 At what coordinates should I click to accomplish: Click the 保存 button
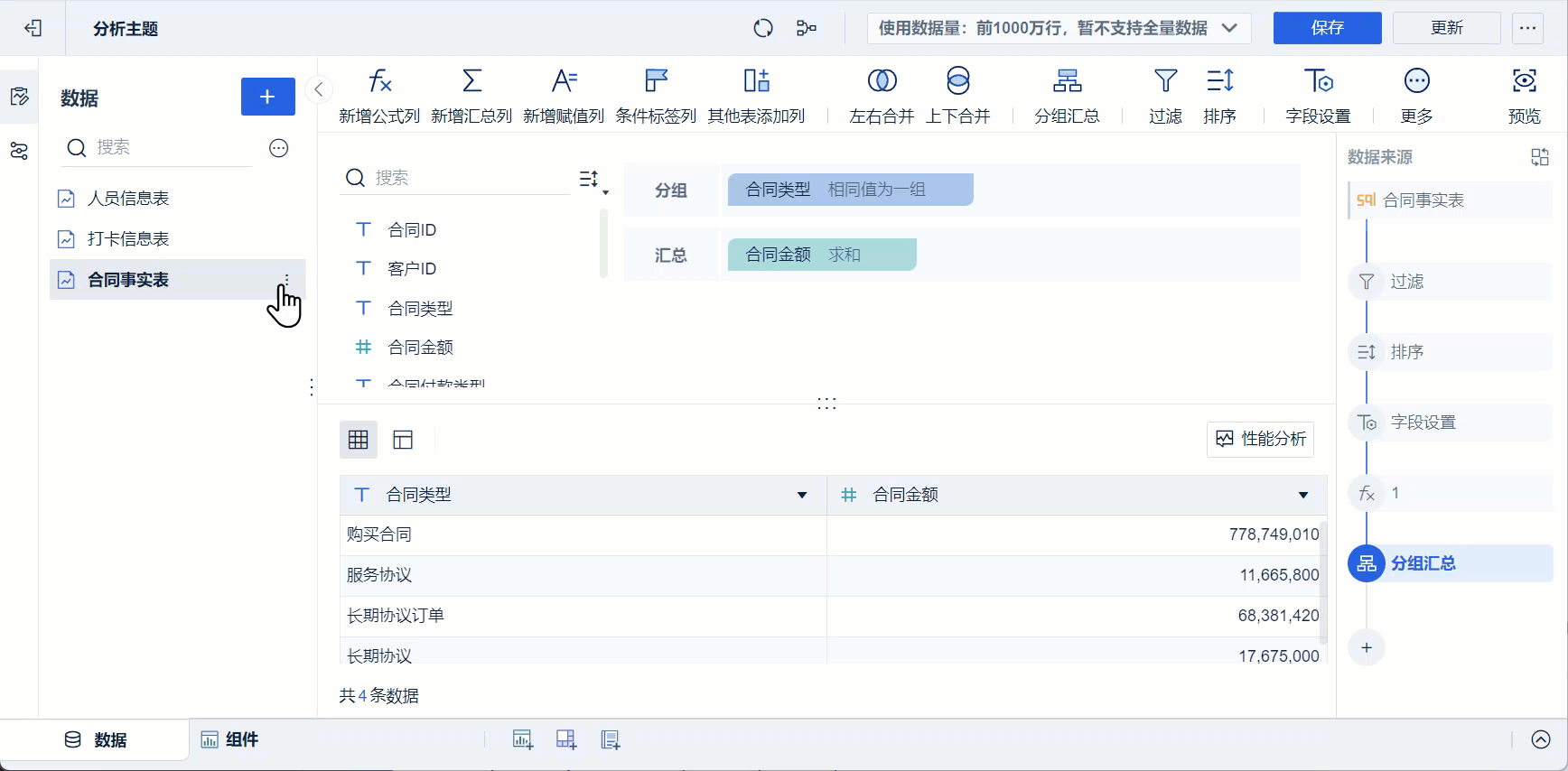point(1327,28)
